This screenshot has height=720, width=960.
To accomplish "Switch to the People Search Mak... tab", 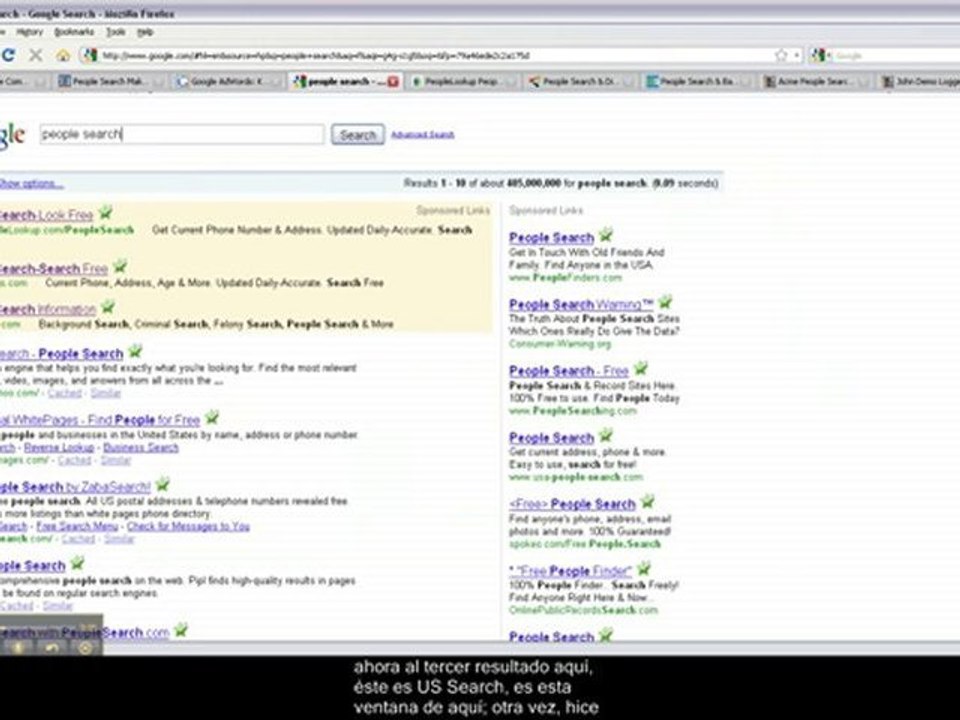I will 110,81.
